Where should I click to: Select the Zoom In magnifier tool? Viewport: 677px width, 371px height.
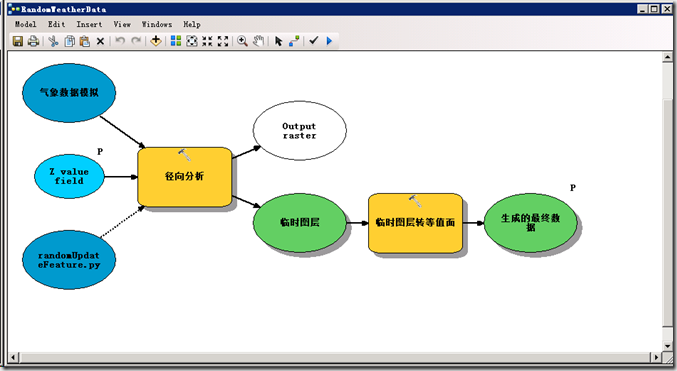(242, 41)
